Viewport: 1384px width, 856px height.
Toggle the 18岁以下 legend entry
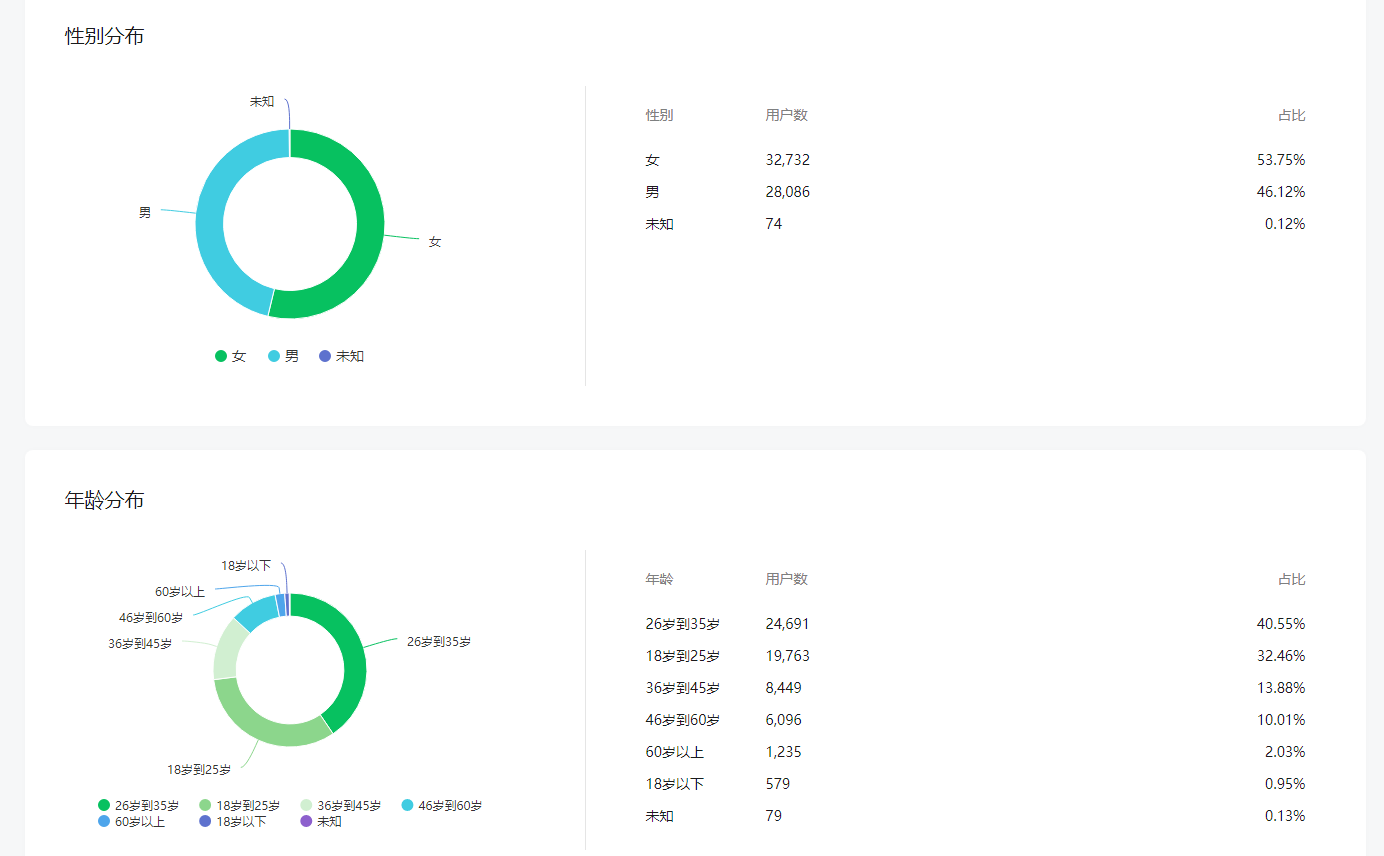[x=232, y=821]
